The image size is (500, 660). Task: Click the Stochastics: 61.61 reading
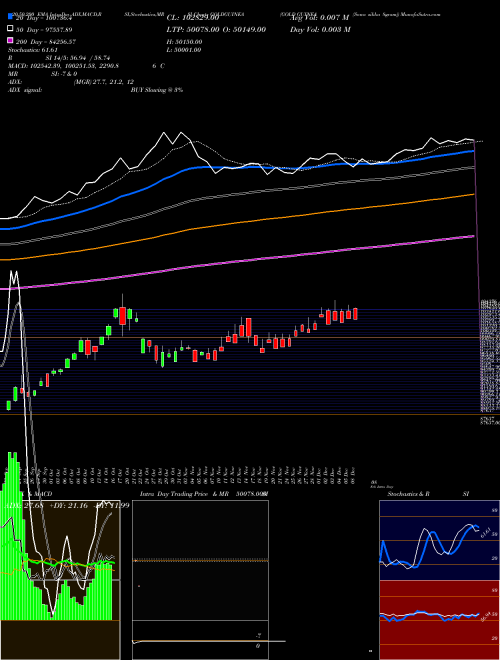pyautogui.click(x=32, y=50)
